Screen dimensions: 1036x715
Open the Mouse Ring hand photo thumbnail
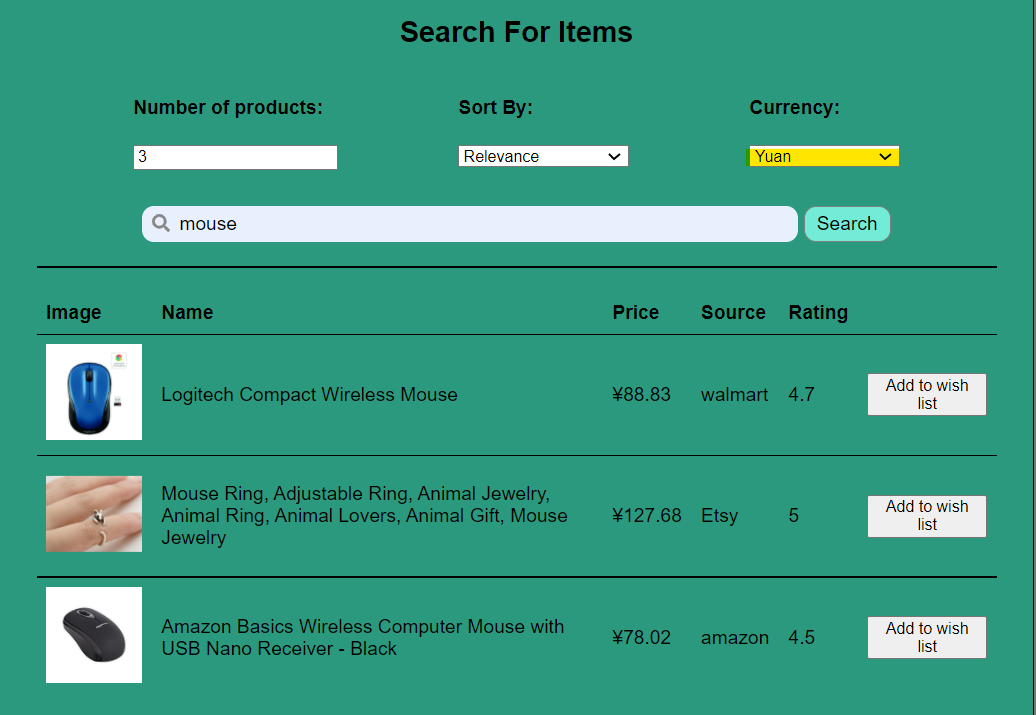click(x=94, y=513)
